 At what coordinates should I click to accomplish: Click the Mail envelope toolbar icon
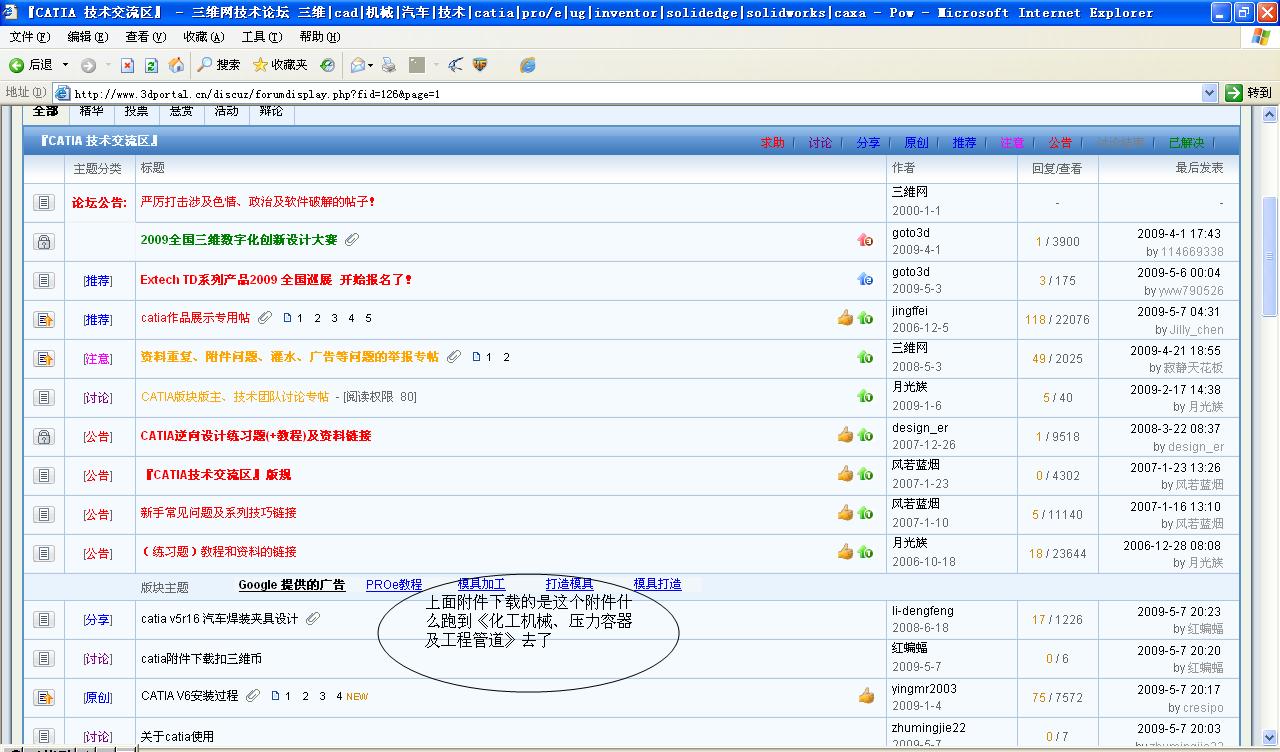click(x=357, y=65)
